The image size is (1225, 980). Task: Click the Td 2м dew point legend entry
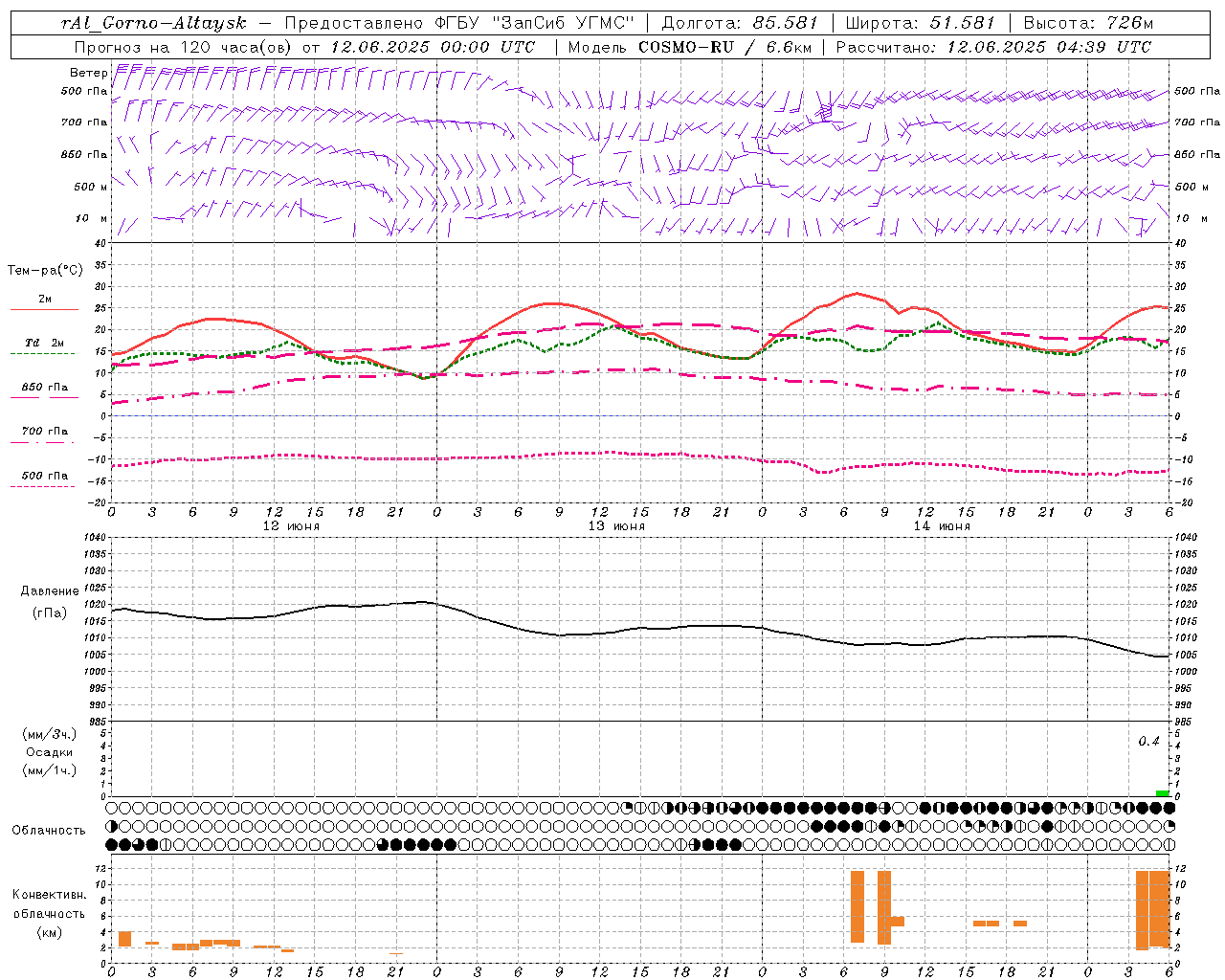pos(45,343)
